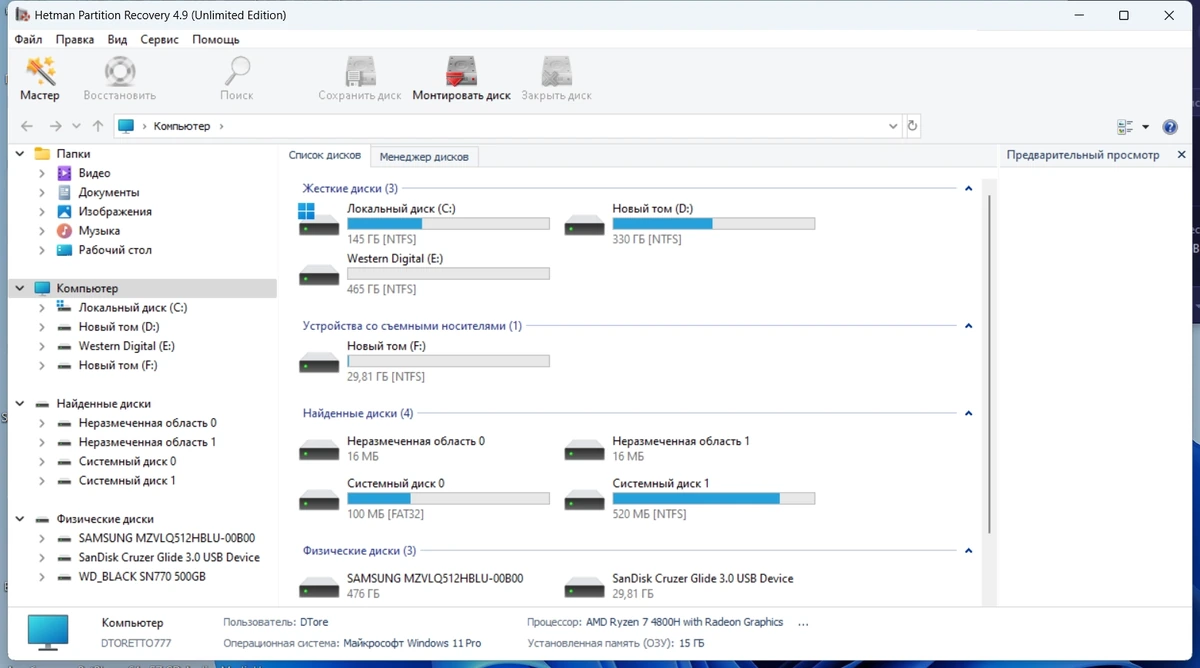Switch to the Менеджер дисков tab
1200x668 pixels.
click(x=424, y=157)
